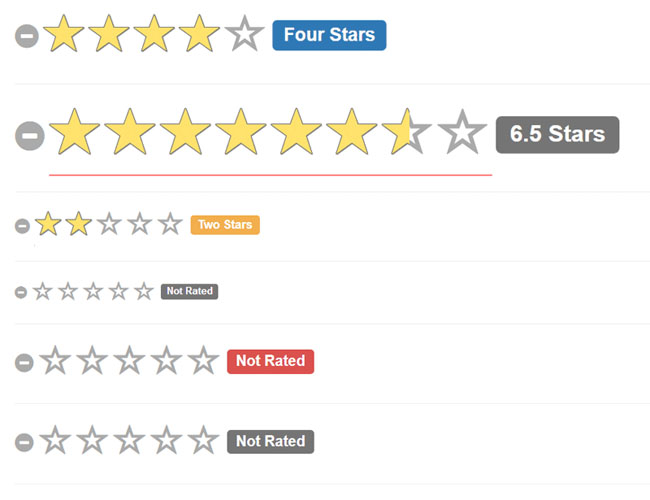Select fifth star in bottom Not Rated row
The image size is (650, 500).
pos(203,440)
